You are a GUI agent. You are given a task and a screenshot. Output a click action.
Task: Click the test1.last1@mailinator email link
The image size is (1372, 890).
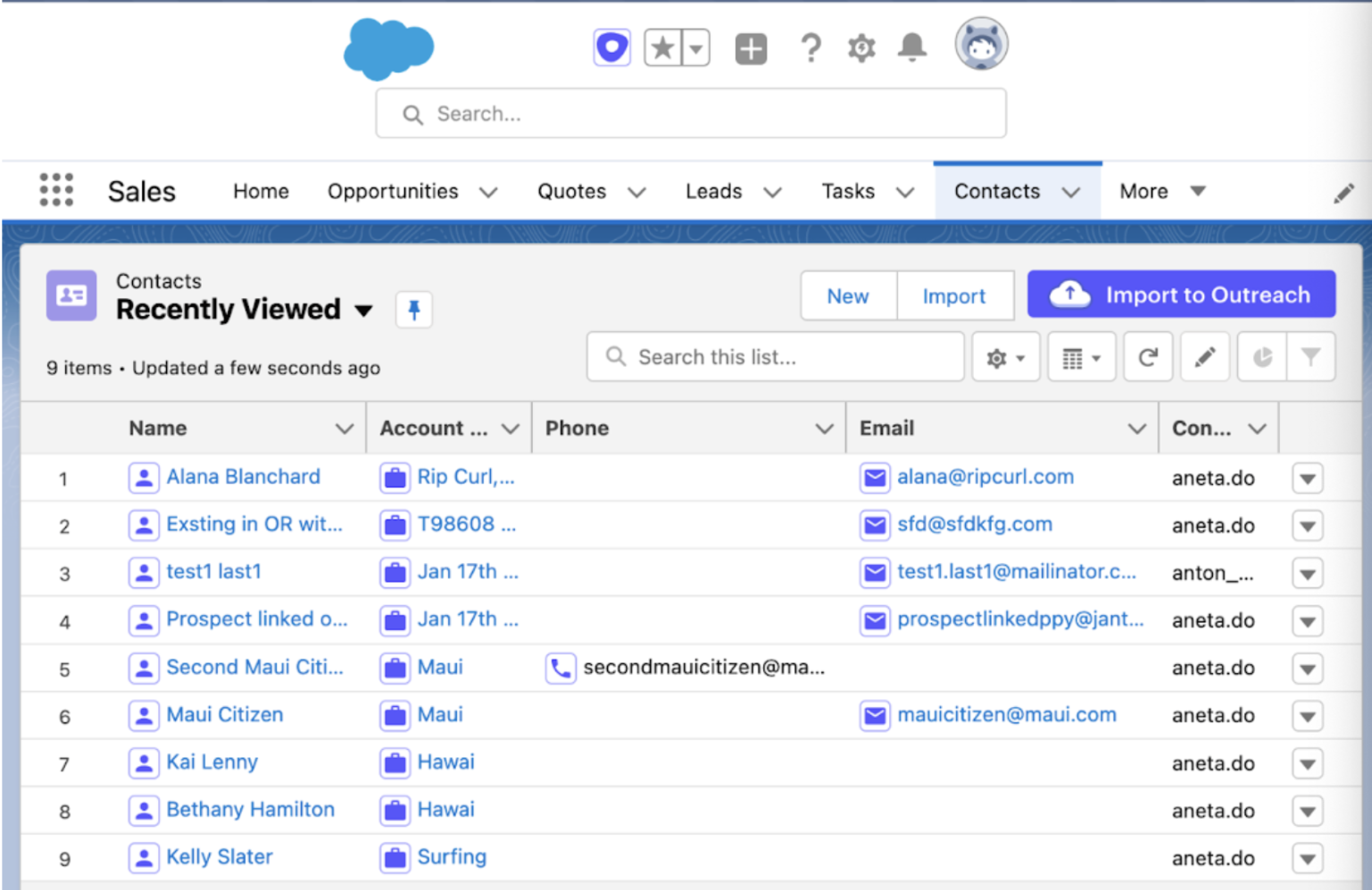[x=1017, y=571]
